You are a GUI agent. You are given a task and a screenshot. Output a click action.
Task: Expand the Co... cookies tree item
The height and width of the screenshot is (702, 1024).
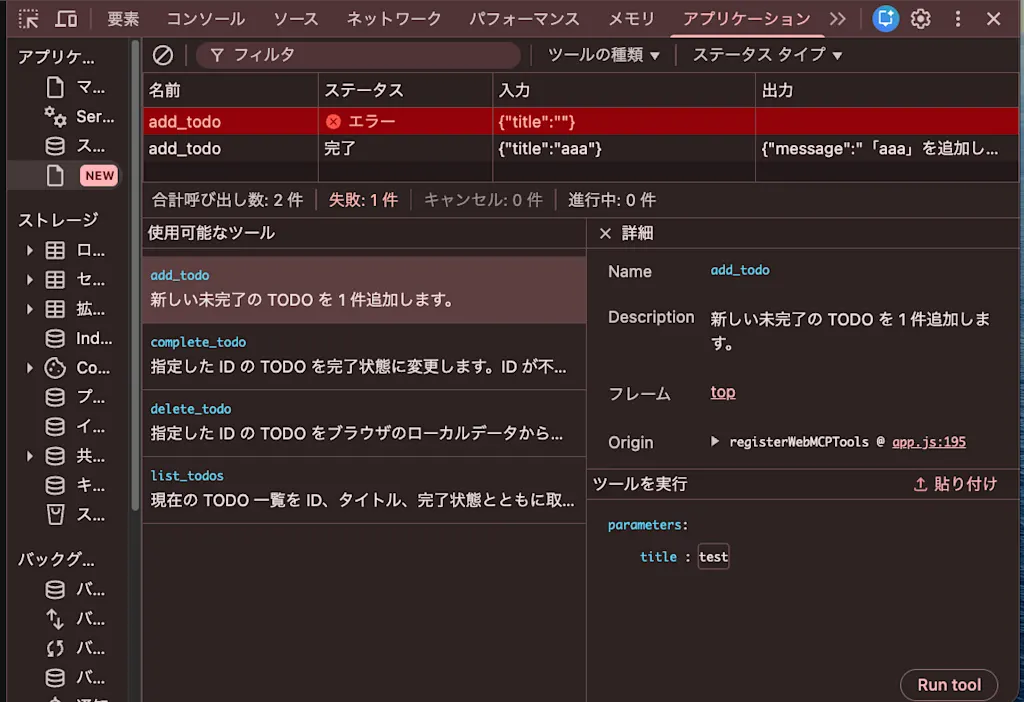pos(29,368)
